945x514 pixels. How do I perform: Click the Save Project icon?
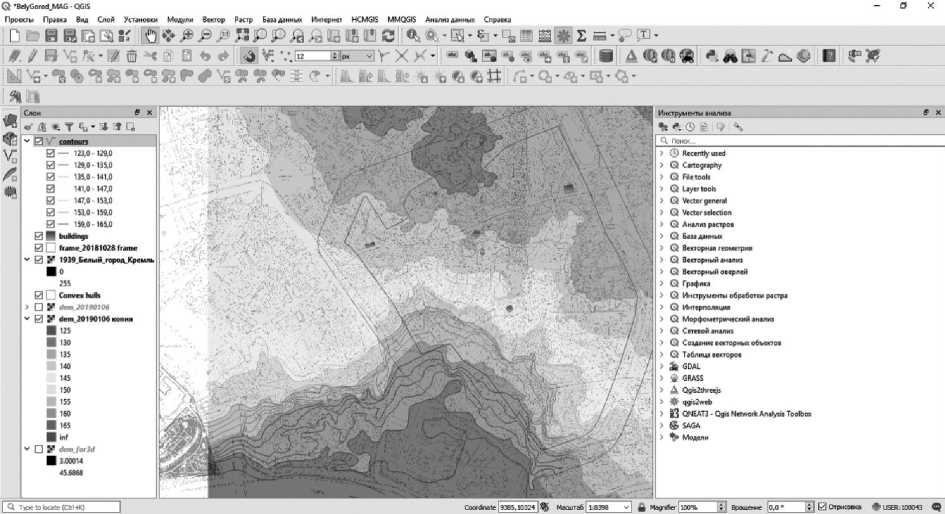coord(51,36)
